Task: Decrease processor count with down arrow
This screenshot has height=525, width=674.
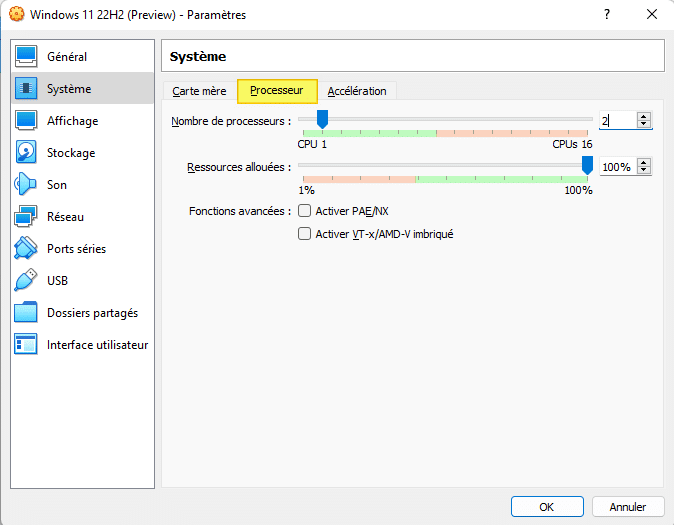Action: [644, 125]
